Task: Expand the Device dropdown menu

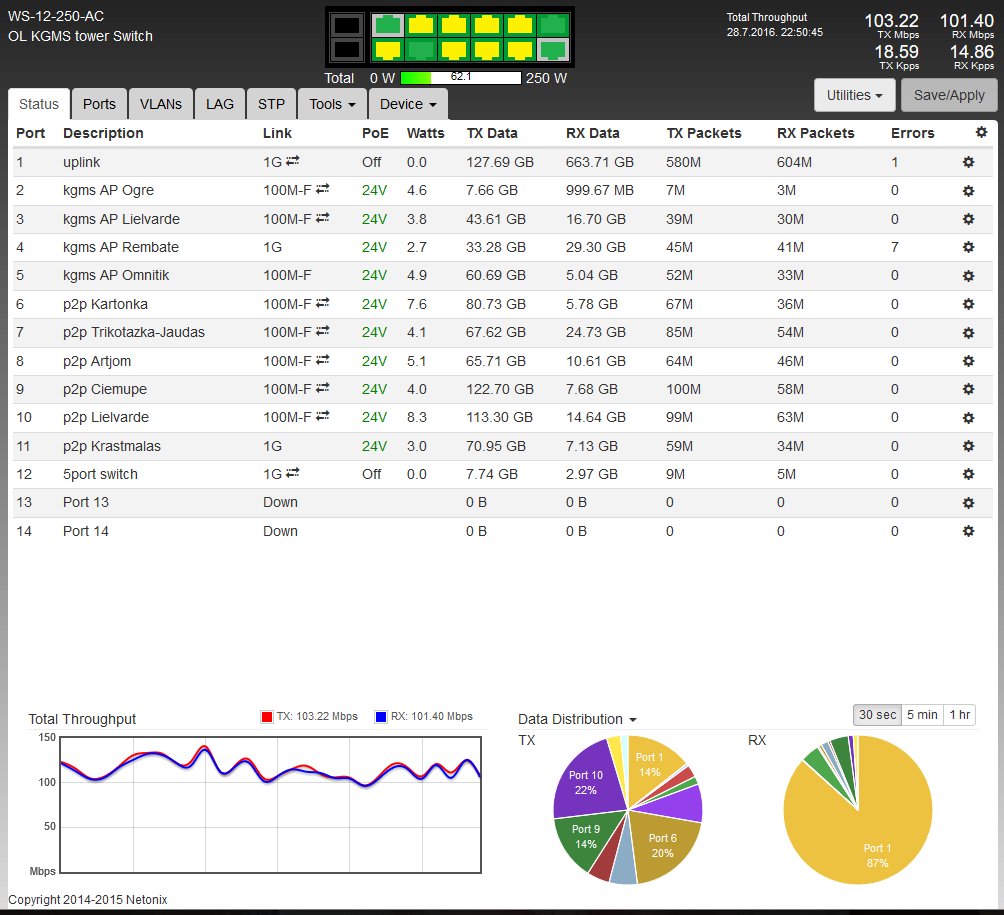Action: point(408,104)
